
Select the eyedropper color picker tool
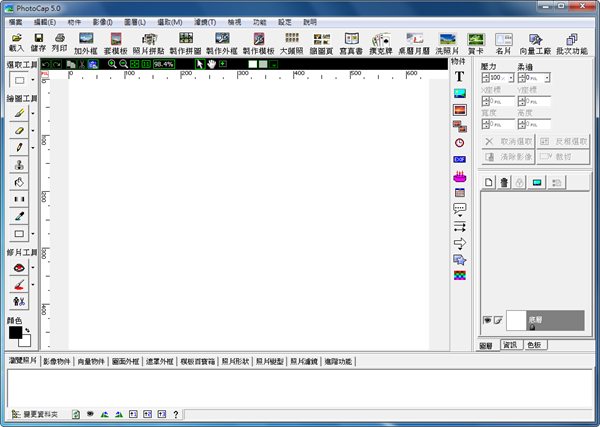point(19,217)
